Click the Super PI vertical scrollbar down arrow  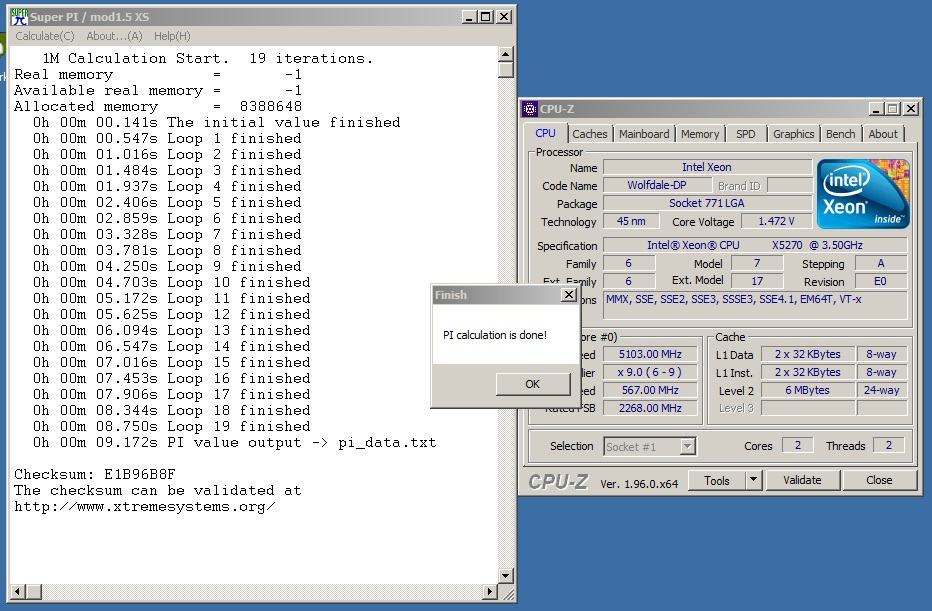click(506, 575)
